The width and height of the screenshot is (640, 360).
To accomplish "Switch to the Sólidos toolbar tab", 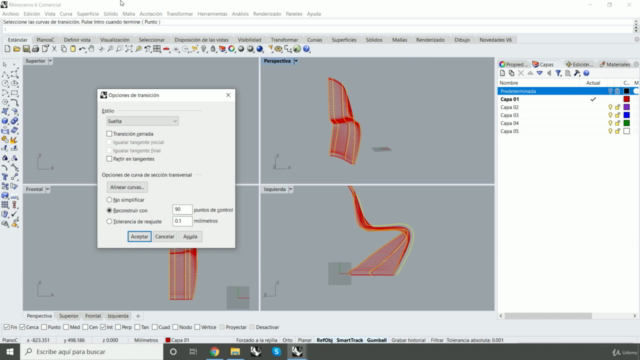I will [374, 40].
